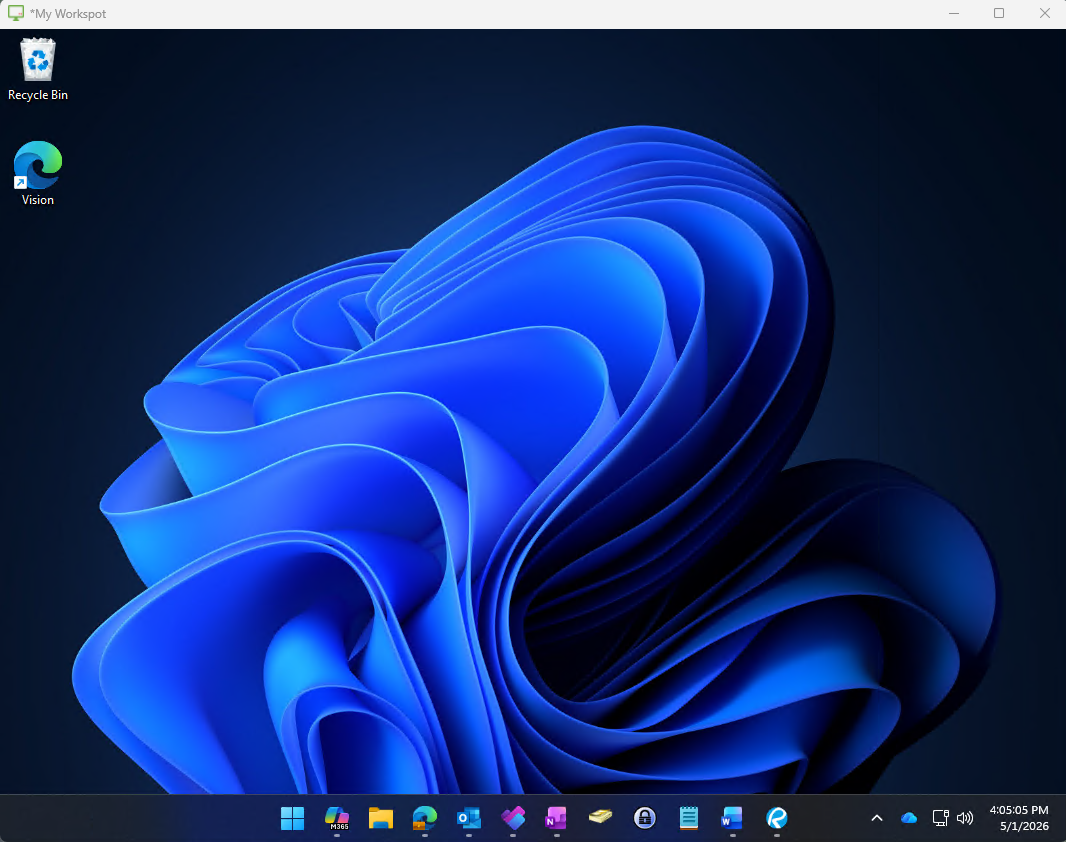Open network status in system tray
The width and height of the screenshot is (1066, 842).
pos(940,818)
